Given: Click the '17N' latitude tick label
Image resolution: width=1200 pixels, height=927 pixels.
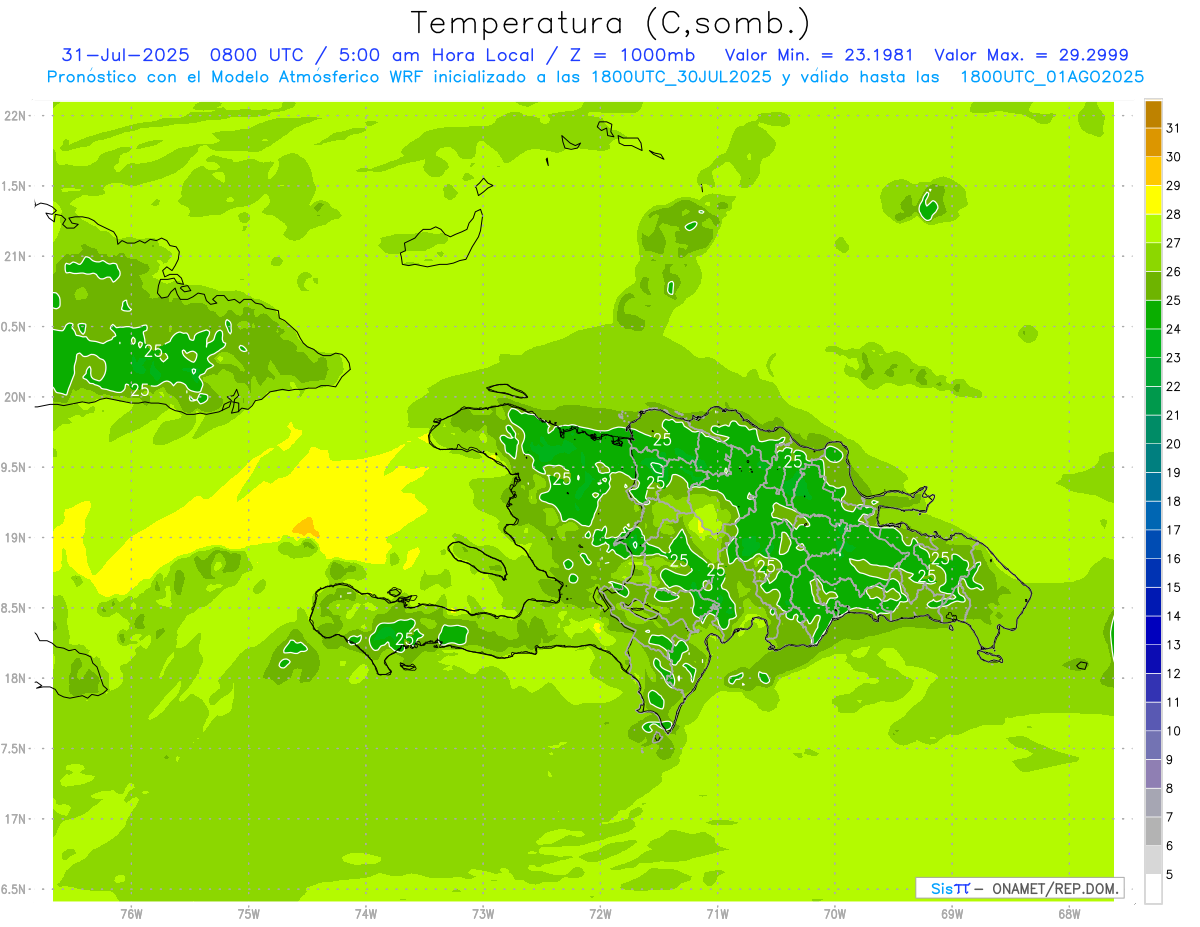Looking at the screenshot, I should 14,819.
